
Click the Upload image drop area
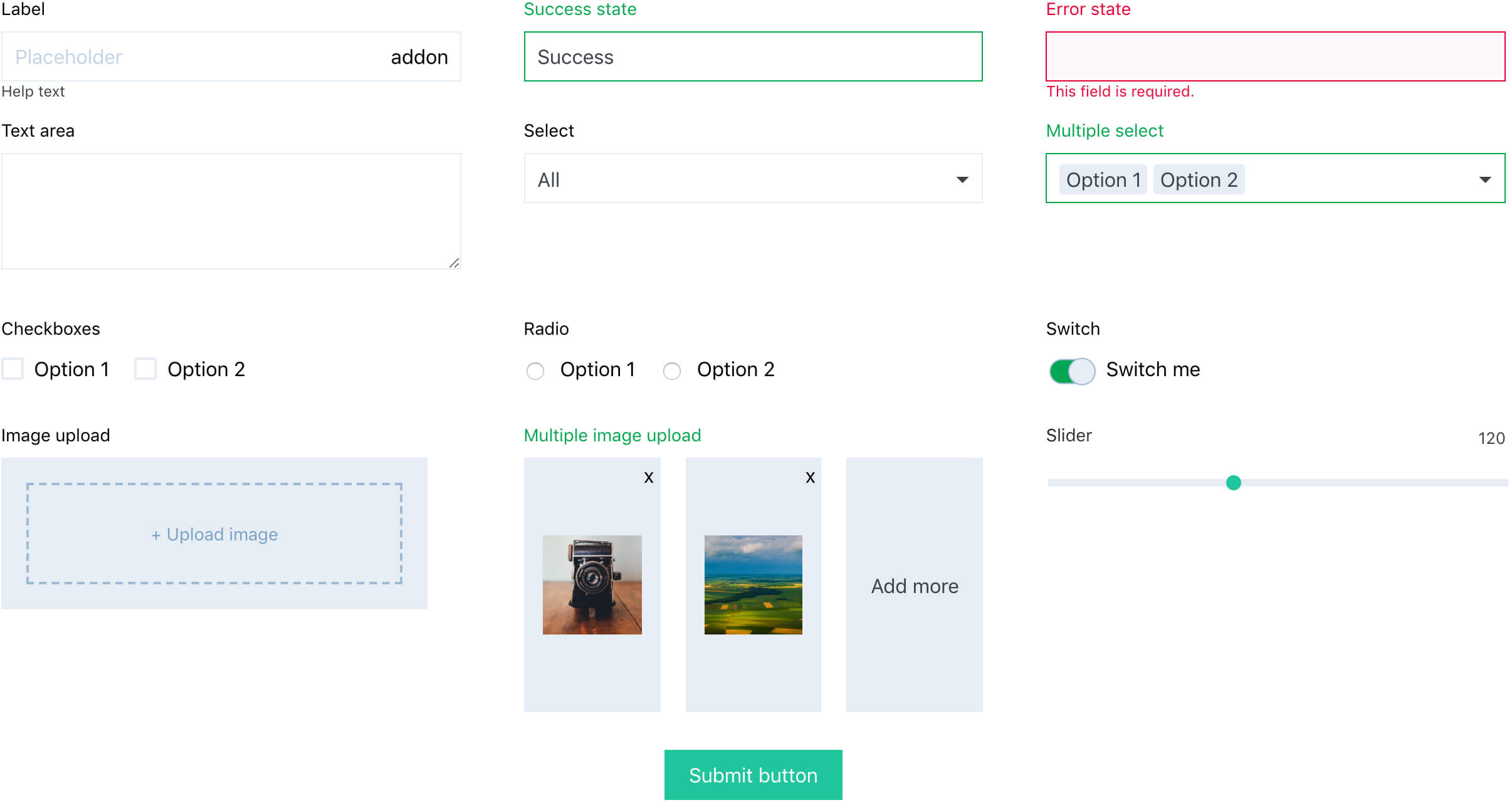click(x=214, y=534)
